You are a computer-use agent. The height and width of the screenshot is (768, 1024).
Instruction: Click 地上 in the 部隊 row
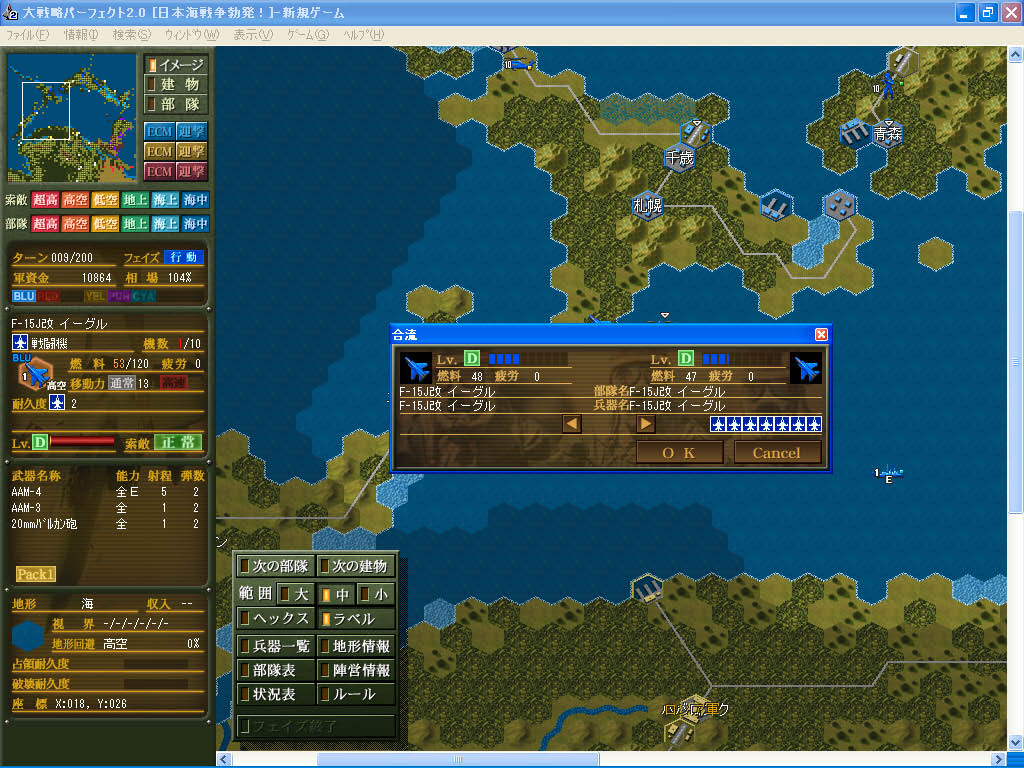[x=135, y=224]
